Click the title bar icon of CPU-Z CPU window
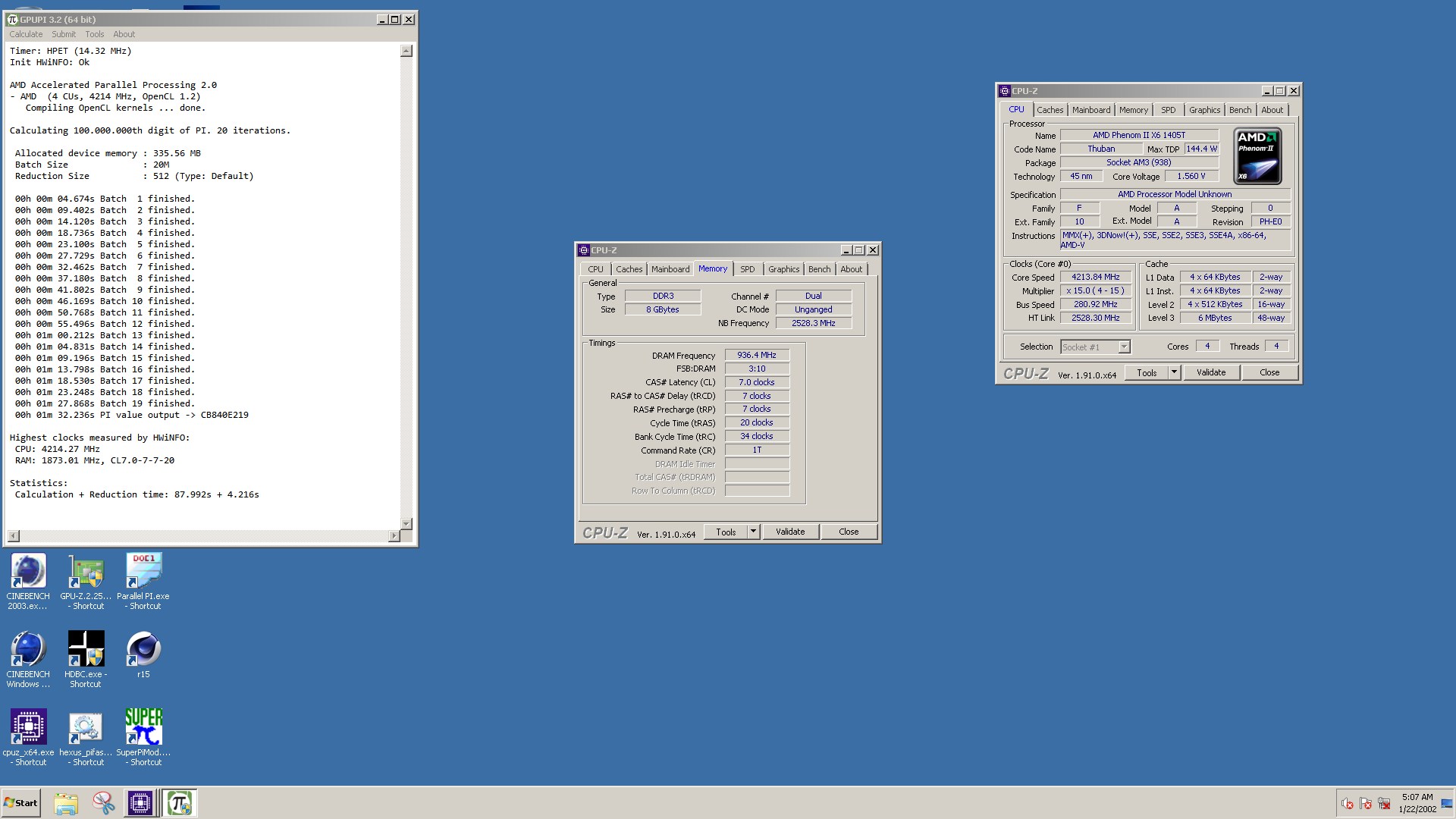 tap(1004, 91)
